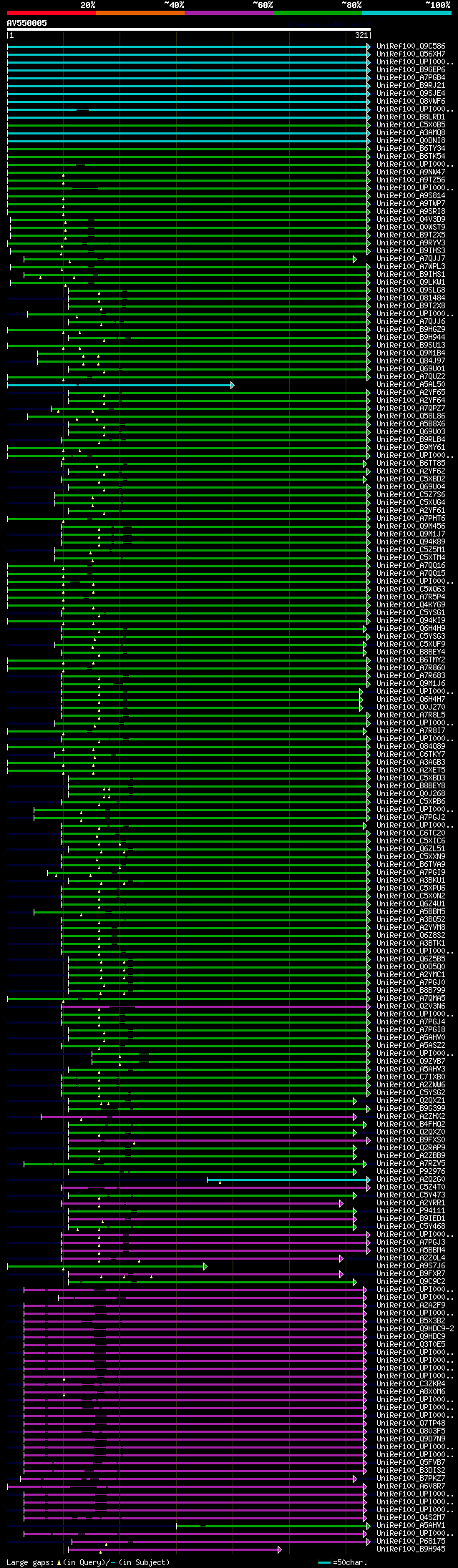Select the UniRef100_A5AL50 label
Viewport: 458px width, 1568px height.
click(x=411, y=385)
